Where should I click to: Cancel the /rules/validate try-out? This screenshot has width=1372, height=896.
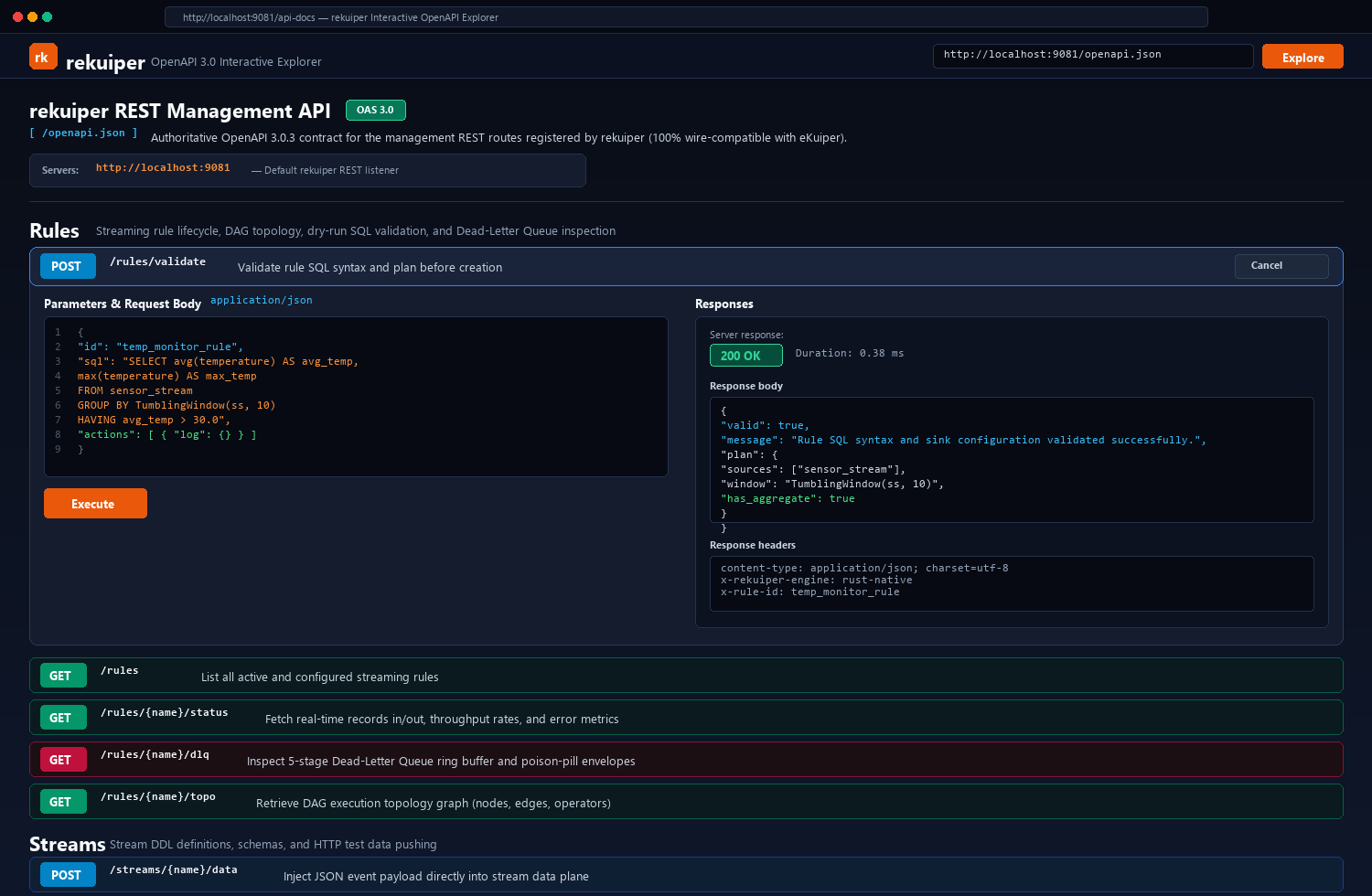pyautogui.click(x=1281, y=266)
